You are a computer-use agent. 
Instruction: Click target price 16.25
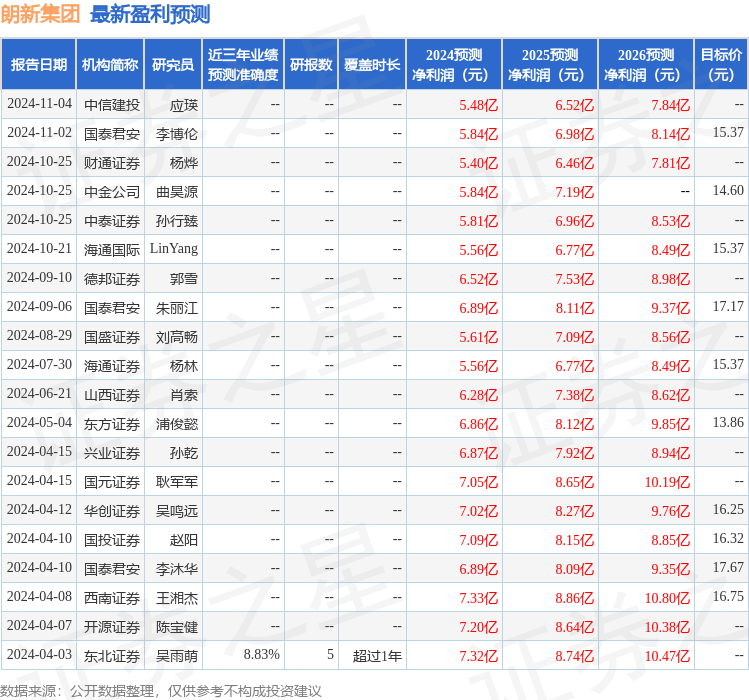click(728, 510)
